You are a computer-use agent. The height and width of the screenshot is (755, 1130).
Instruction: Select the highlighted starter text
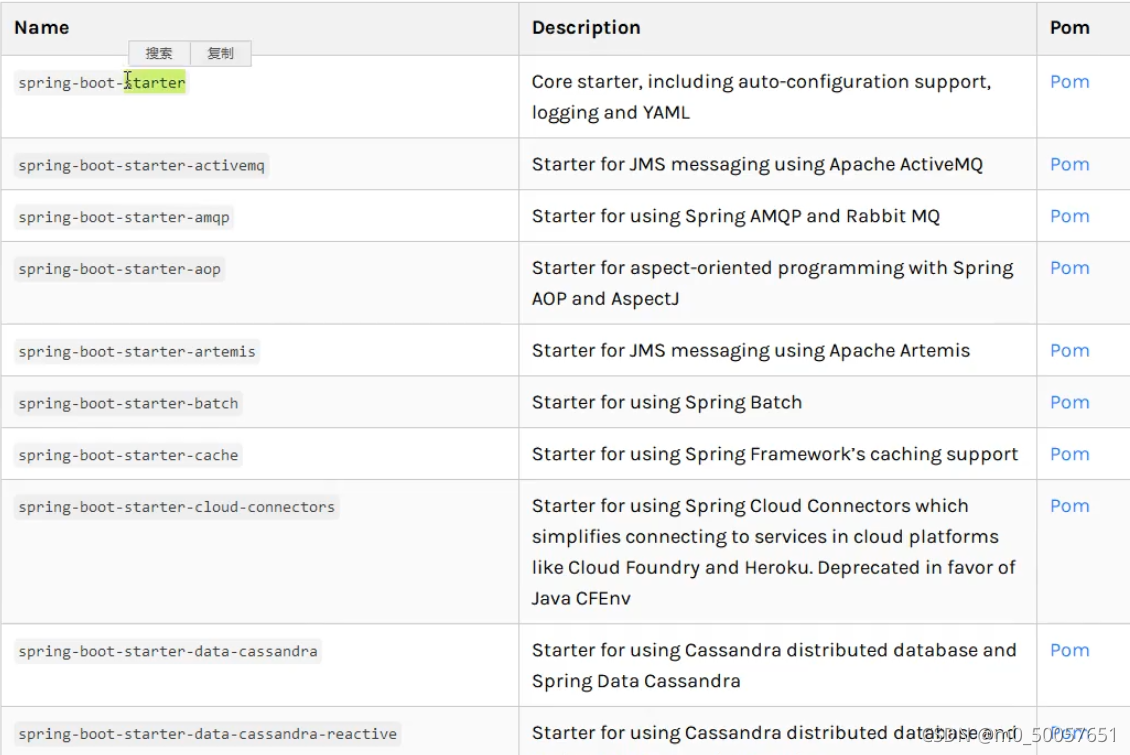(x=157, y=83)
